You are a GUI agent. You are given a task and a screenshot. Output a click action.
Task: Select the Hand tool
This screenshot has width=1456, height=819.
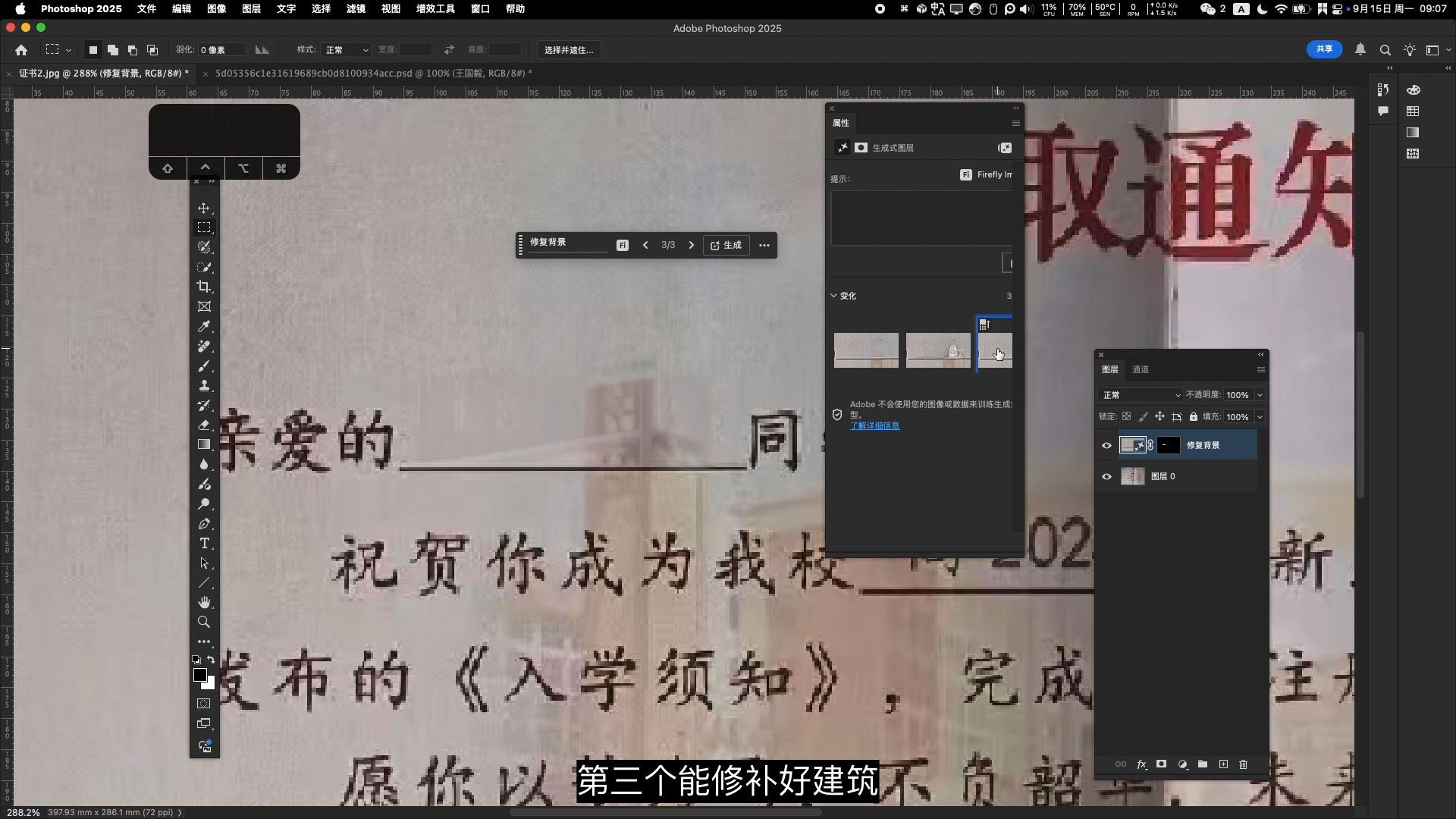point(204,602)
